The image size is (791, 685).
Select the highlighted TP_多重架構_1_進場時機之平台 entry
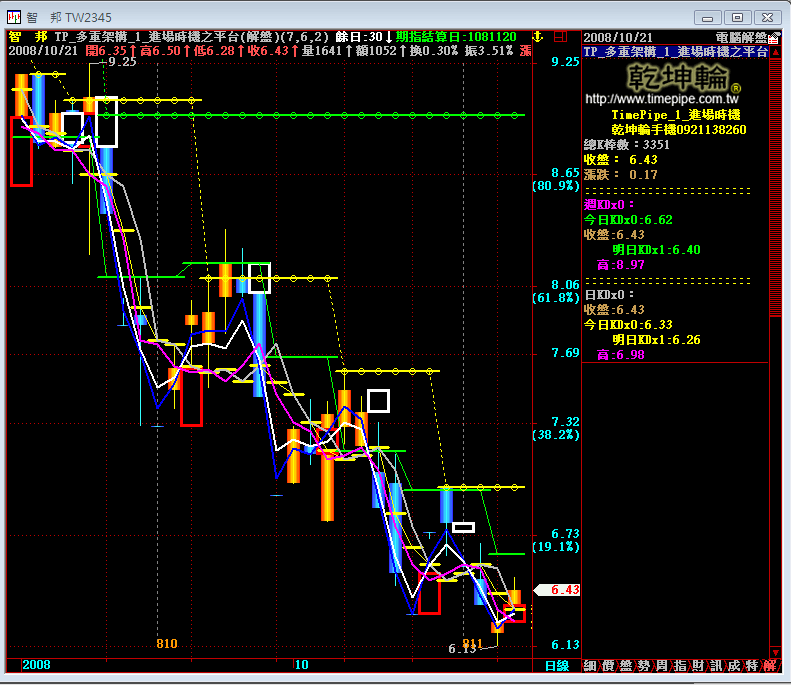pyautogui.click(x=675, y=52)
